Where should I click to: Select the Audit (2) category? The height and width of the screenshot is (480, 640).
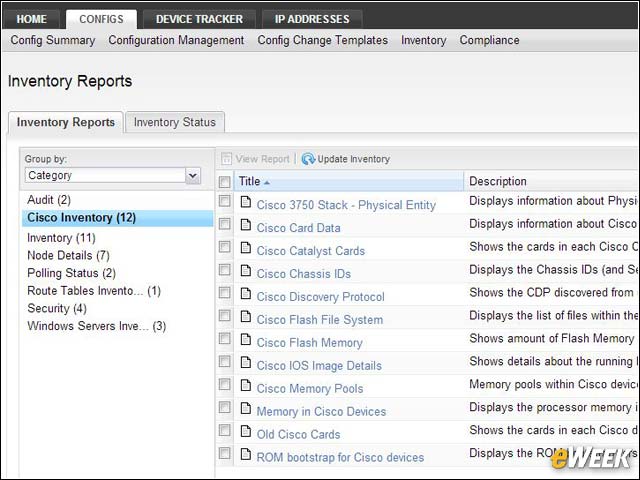pos(49,200)
